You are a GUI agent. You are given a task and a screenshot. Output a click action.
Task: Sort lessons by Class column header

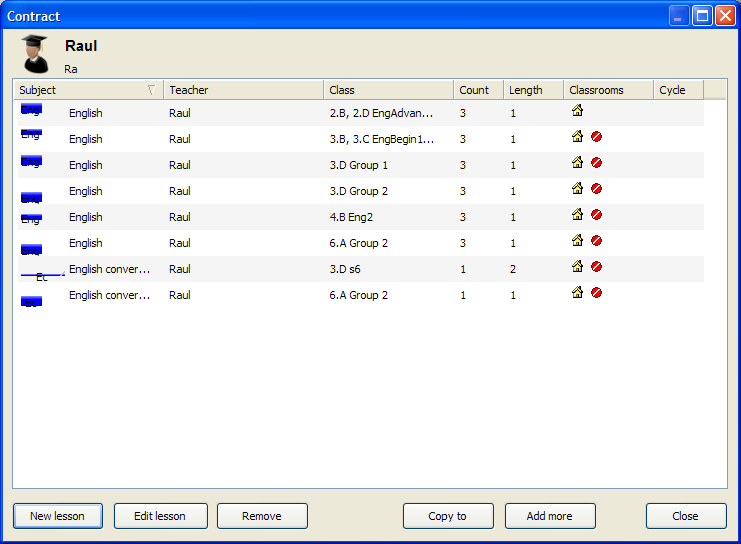pos(388,90)
